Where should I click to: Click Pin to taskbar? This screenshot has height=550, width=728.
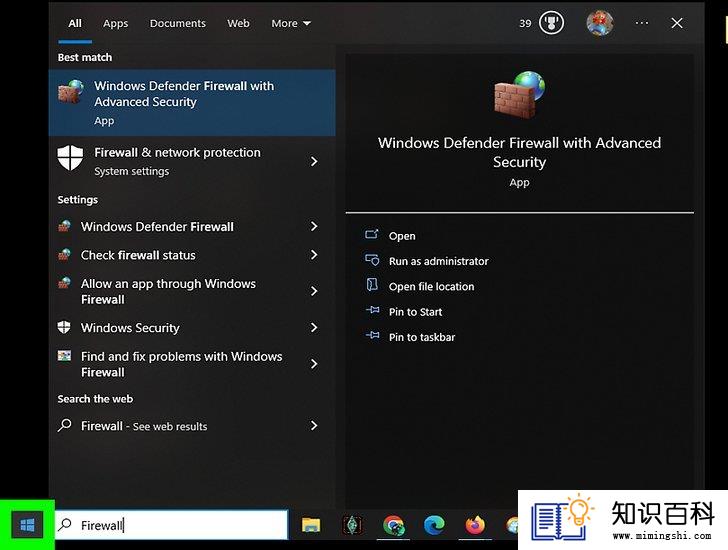click(x=422, y=337)
